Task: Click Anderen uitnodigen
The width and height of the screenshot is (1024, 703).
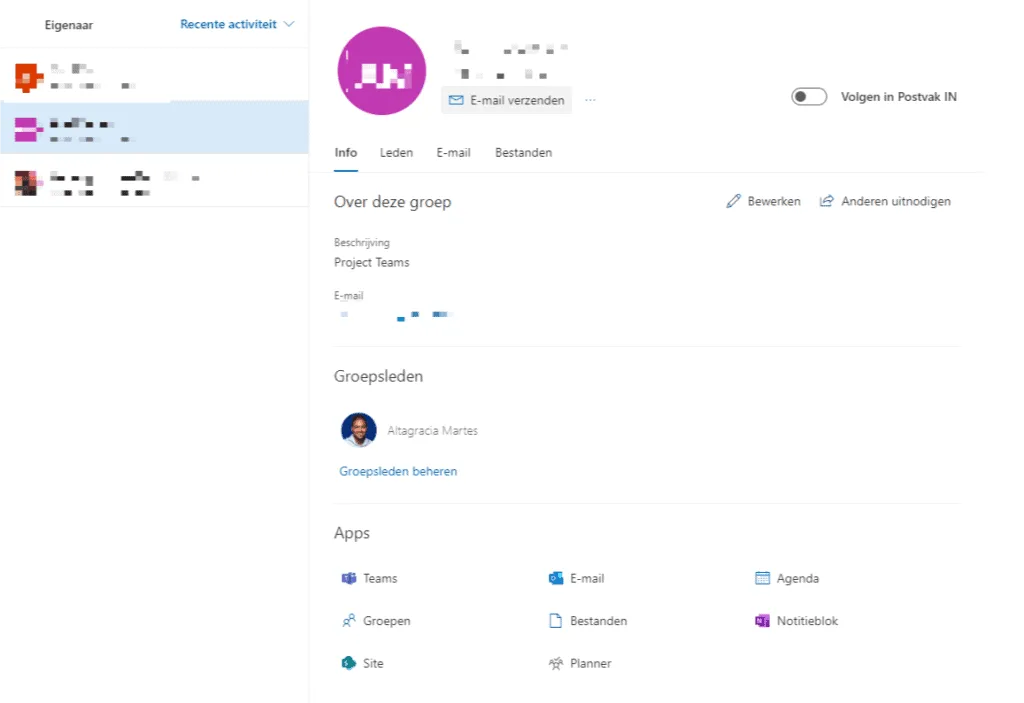Action: pos(885,201)
